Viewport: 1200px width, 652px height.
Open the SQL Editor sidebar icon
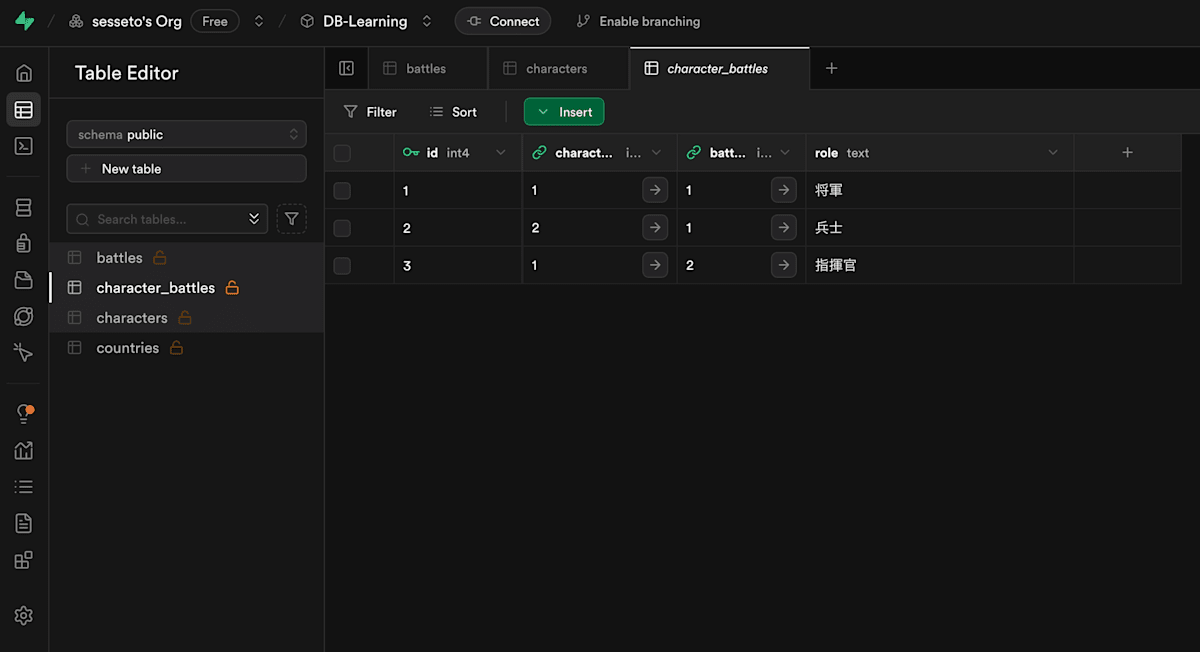(x=24, y=146)
